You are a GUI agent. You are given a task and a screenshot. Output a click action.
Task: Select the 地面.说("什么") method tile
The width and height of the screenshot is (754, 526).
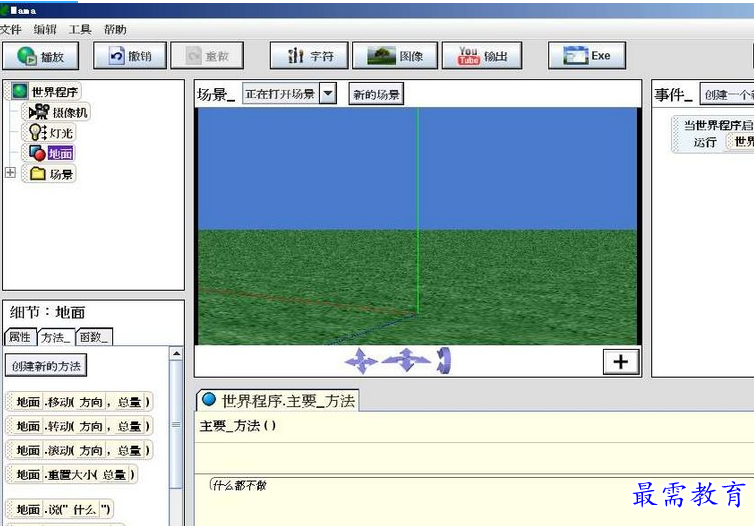click(60, 509)
